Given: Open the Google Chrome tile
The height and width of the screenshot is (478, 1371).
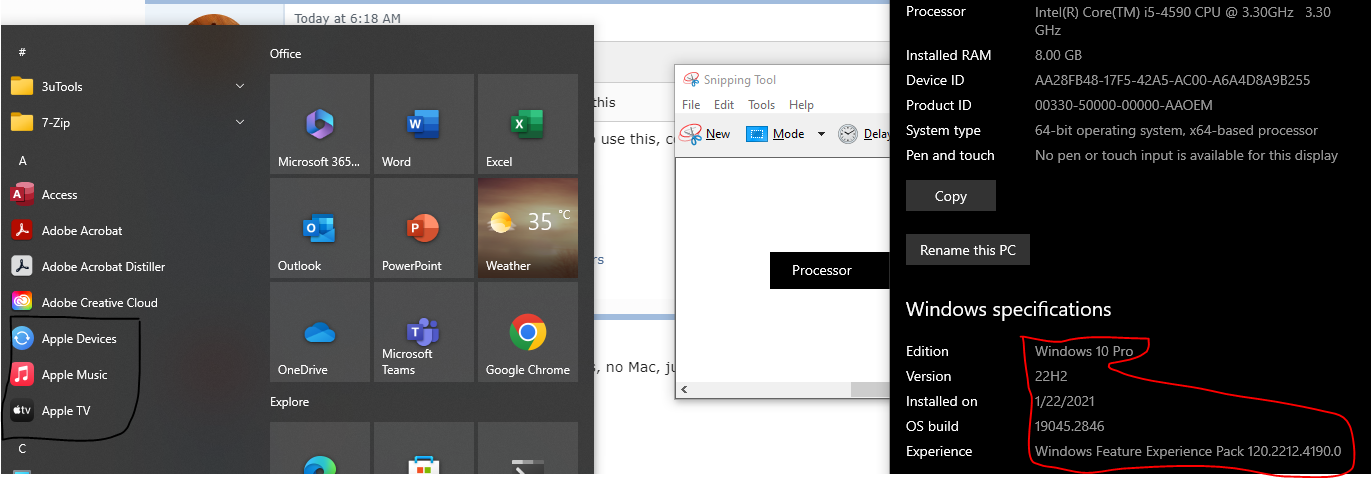Looking at the screenshot, I should (528, 332).
